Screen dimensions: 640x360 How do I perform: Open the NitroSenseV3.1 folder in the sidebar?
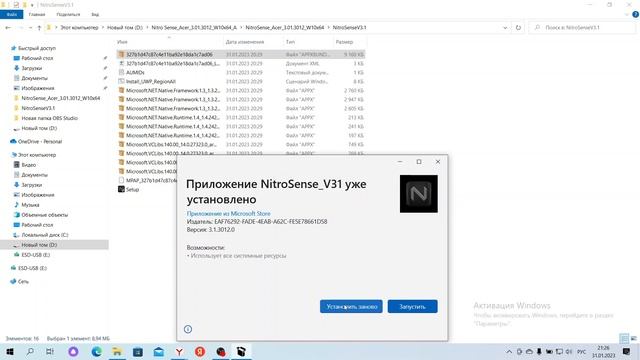tap(38, 108)
